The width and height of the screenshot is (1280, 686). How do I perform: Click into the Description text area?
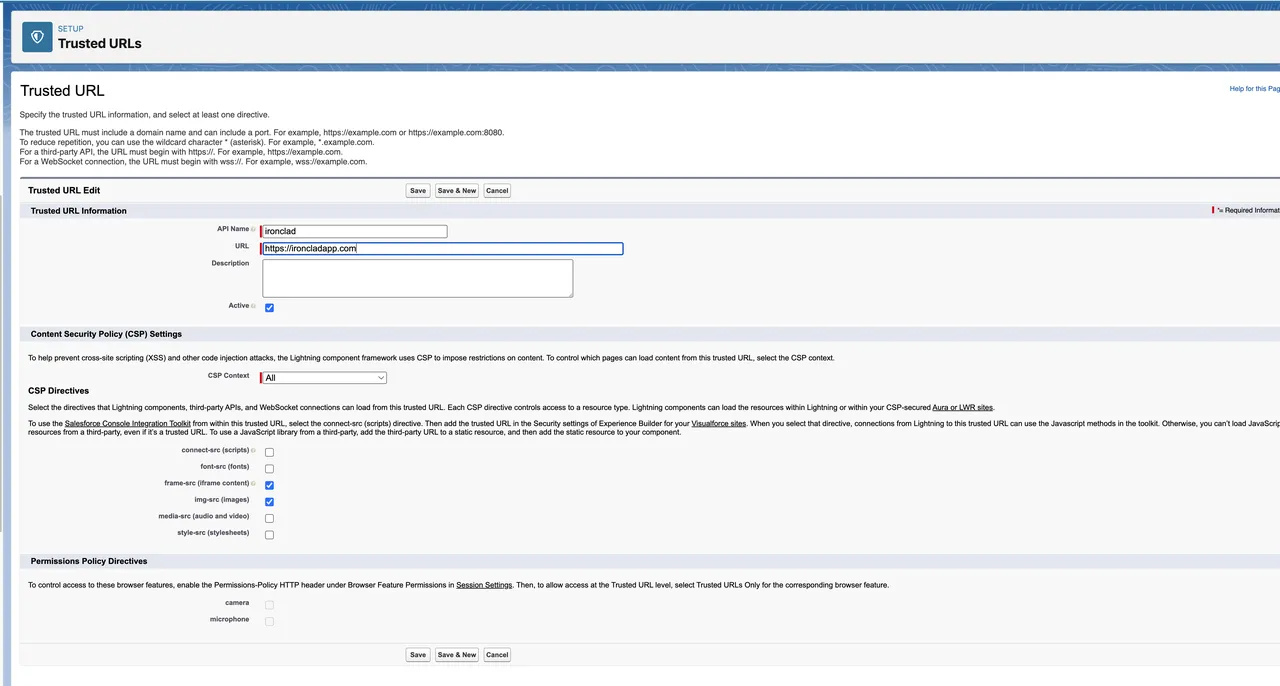click(x=417, y=278)
